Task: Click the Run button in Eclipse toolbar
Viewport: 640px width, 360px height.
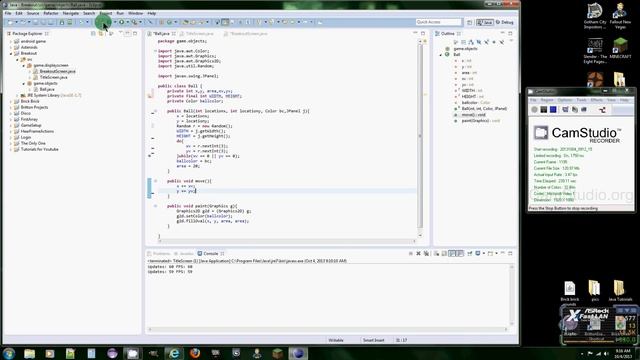Action: click(x=121, y=22)
